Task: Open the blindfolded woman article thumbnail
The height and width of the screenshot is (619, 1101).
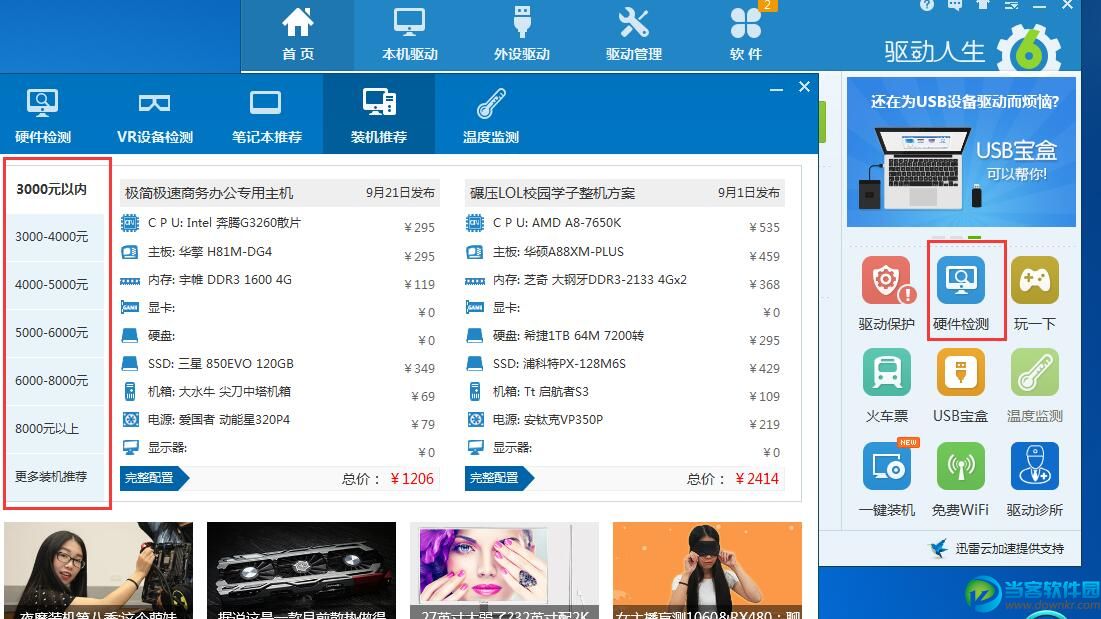Action: pos(707,570)
